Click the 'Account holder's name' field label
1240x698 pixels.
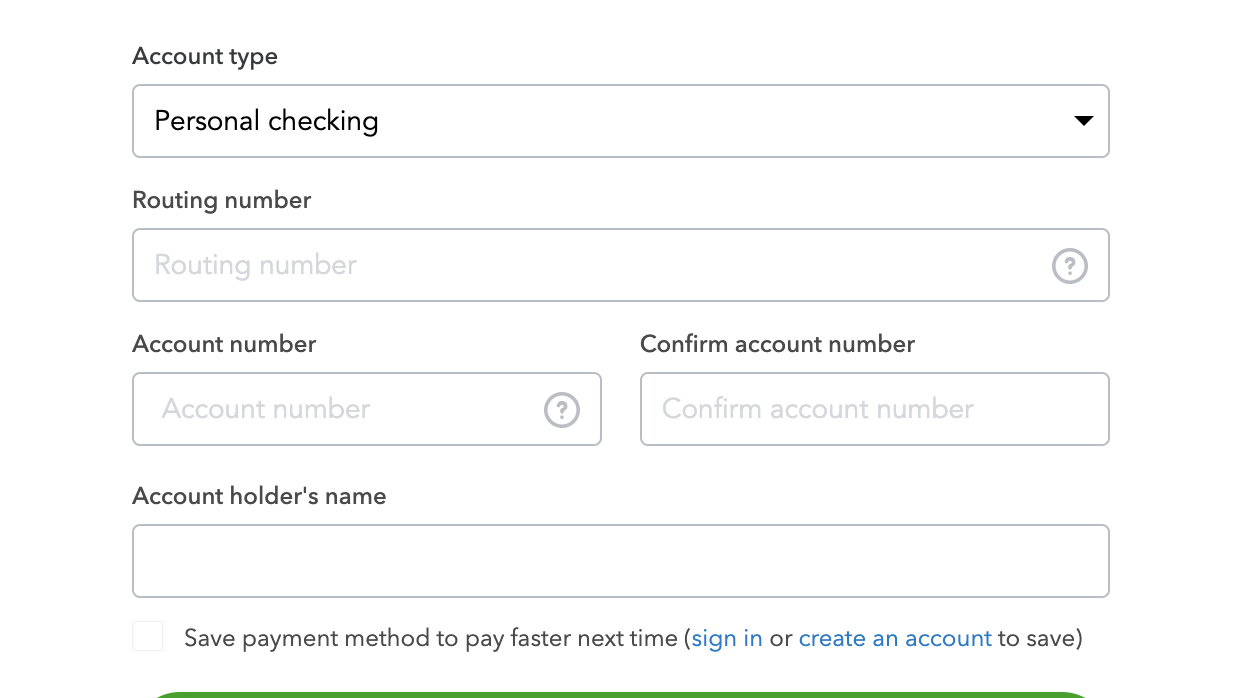[x=259, y=496]
